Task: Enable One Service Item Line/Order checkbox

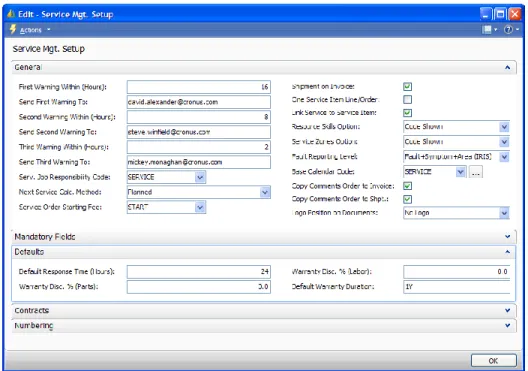Action: coord(407,99)
